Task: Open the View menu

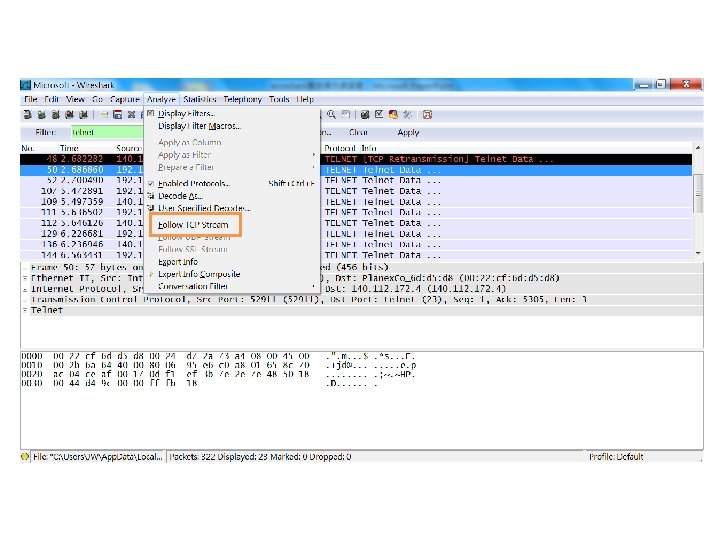Action: click(x=75, y=99)
